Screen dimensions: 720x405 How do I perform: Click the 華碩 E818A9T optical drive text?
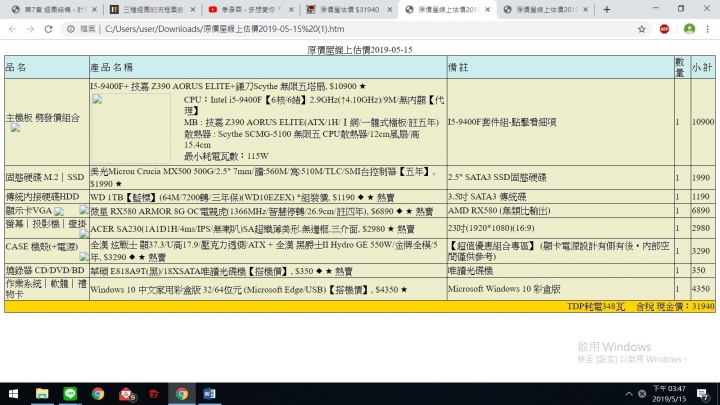[x=221, y=271]
